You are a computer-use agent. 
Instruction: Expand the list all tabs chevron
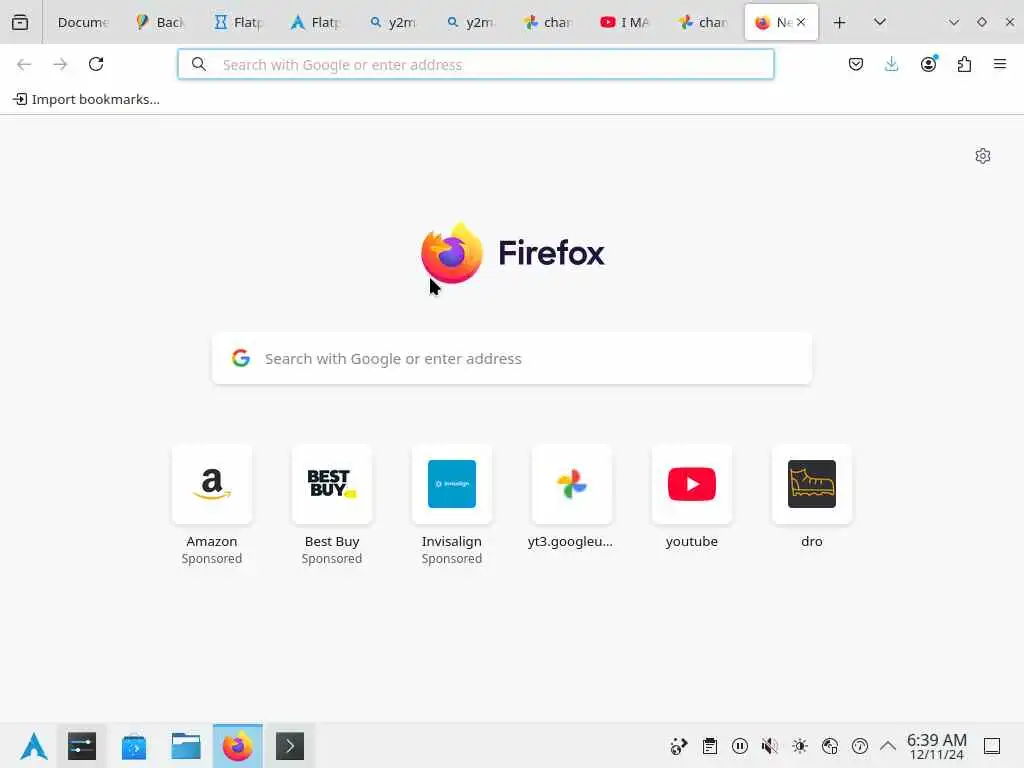point(880,22)
